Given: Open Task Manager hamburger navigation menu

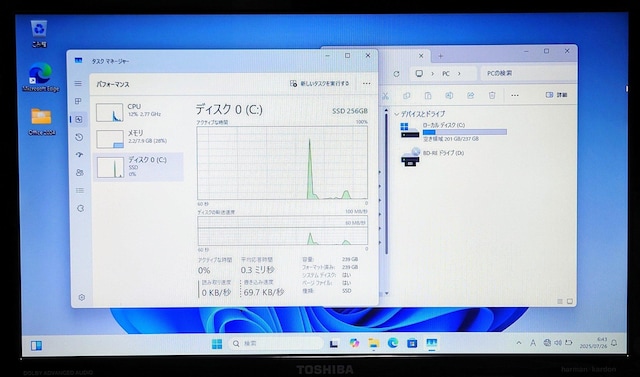Looking at the screenshot, I should [x=78, y=84].
